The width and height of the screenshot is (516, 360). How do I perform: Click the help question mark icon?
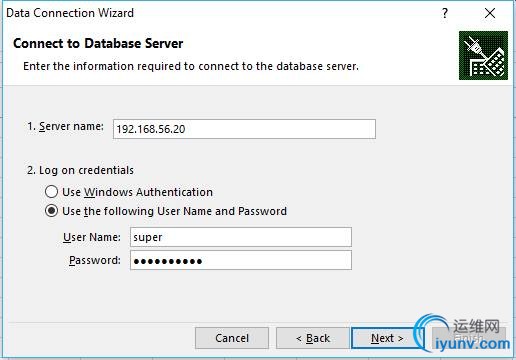point(445,13)
